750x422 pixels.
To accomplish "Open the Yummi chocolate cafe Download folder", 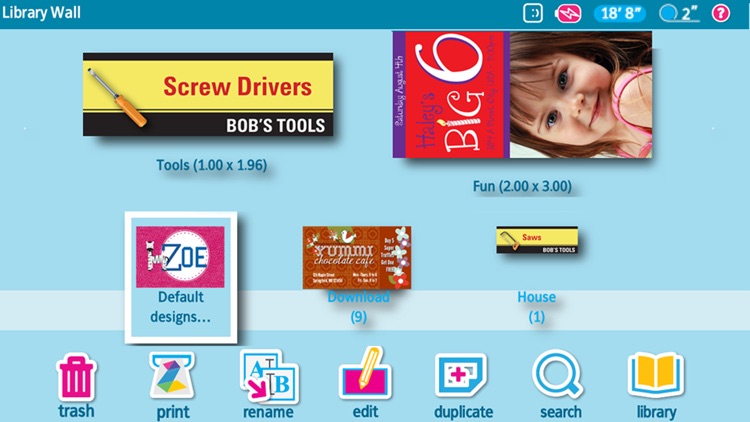I will [357, 257].
